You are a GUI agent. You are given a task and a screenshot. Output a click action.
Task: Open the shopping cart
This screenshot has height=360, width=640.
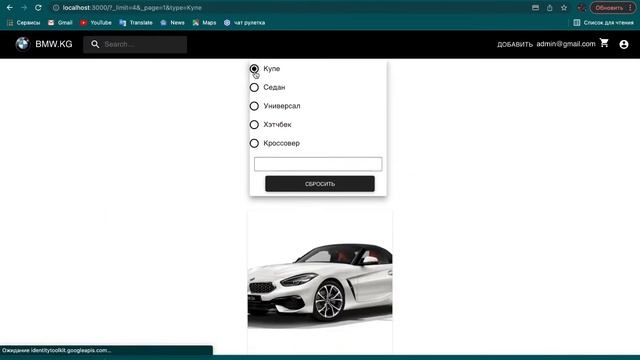(604, 43)
